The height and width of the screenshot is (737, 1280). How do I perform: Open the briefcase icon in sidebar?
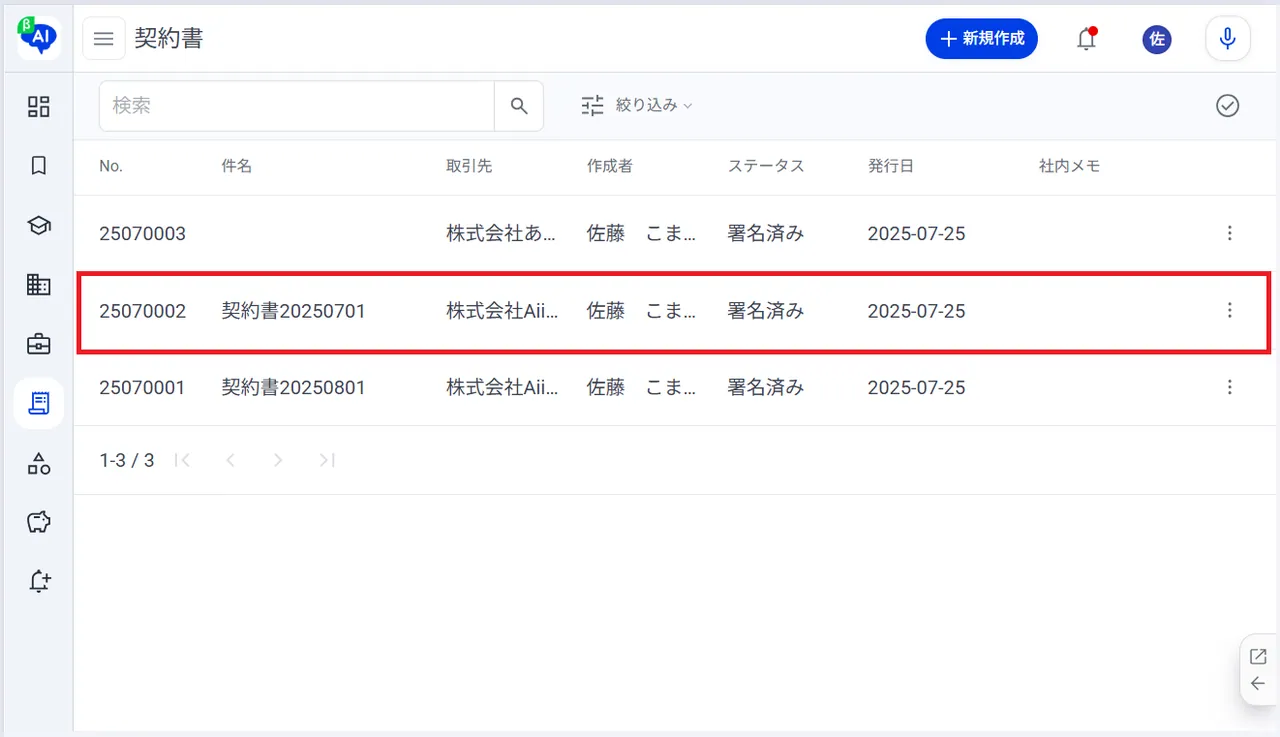[x=38, y=344]
